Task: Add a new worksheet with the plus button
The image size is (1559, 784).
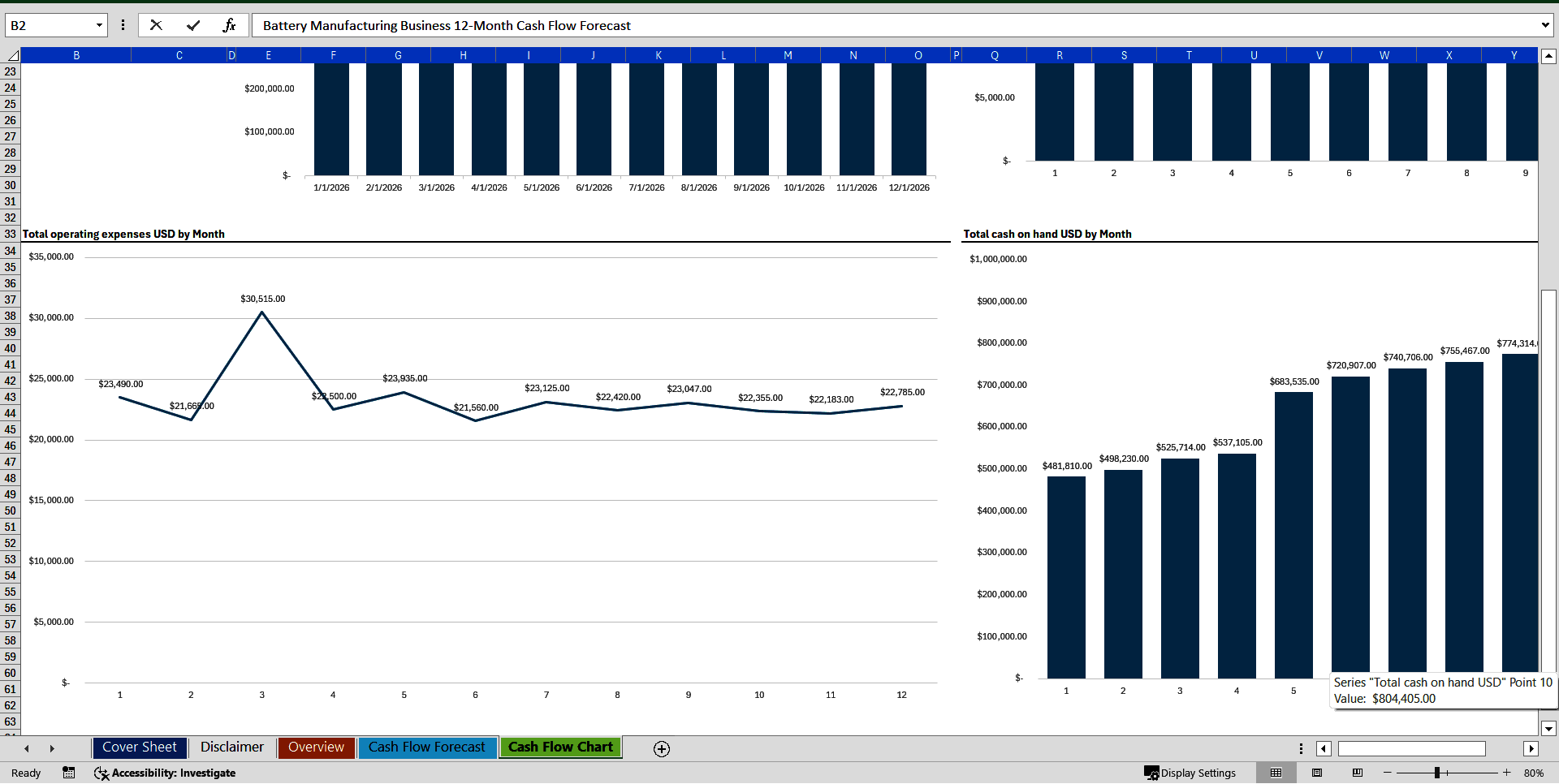Action: tap(661, 748)
